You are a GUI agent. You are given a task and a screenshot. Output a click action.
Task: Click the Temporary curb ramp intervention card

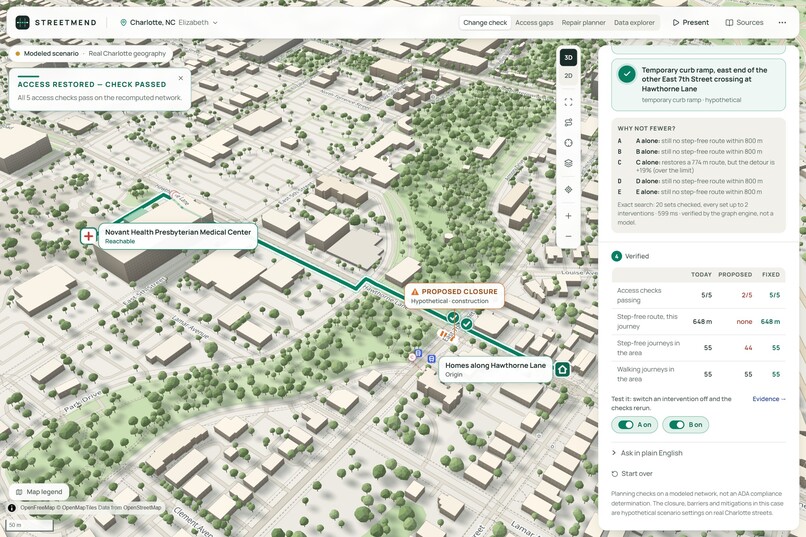(x=698, y=84)
